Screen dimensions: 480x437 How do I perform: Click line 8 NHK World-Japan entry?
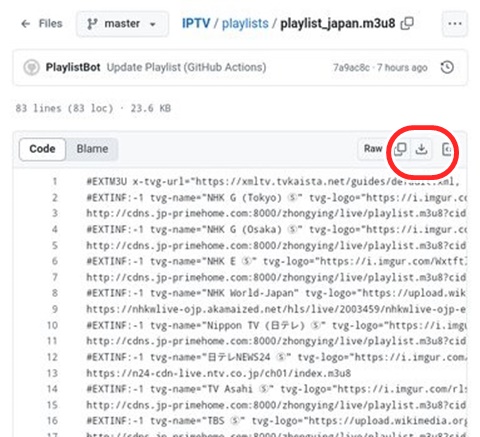[276, 293]
